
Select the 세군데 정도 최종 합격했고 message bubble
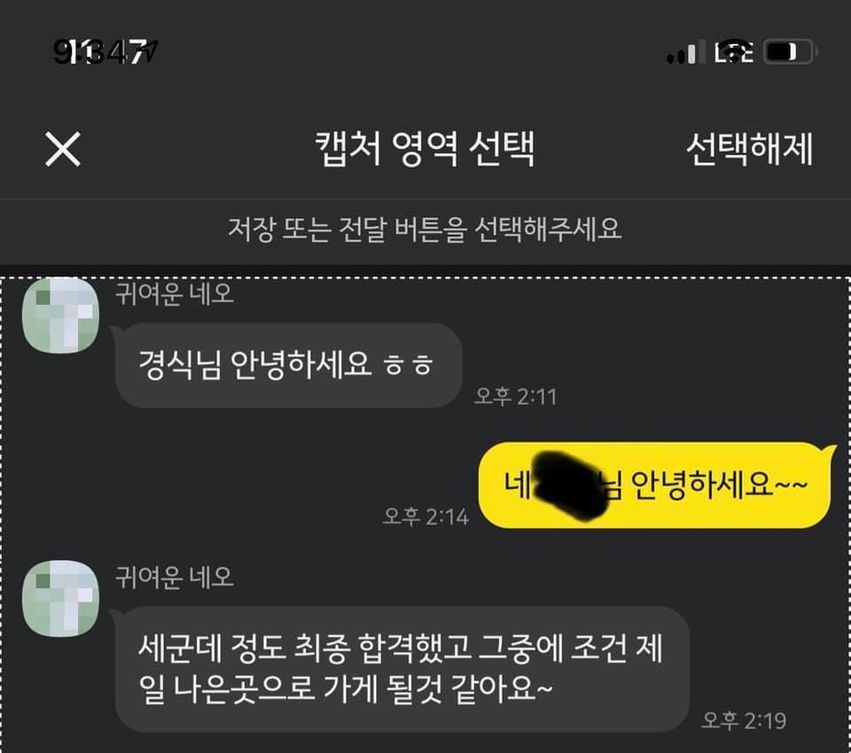click(402, 669)
